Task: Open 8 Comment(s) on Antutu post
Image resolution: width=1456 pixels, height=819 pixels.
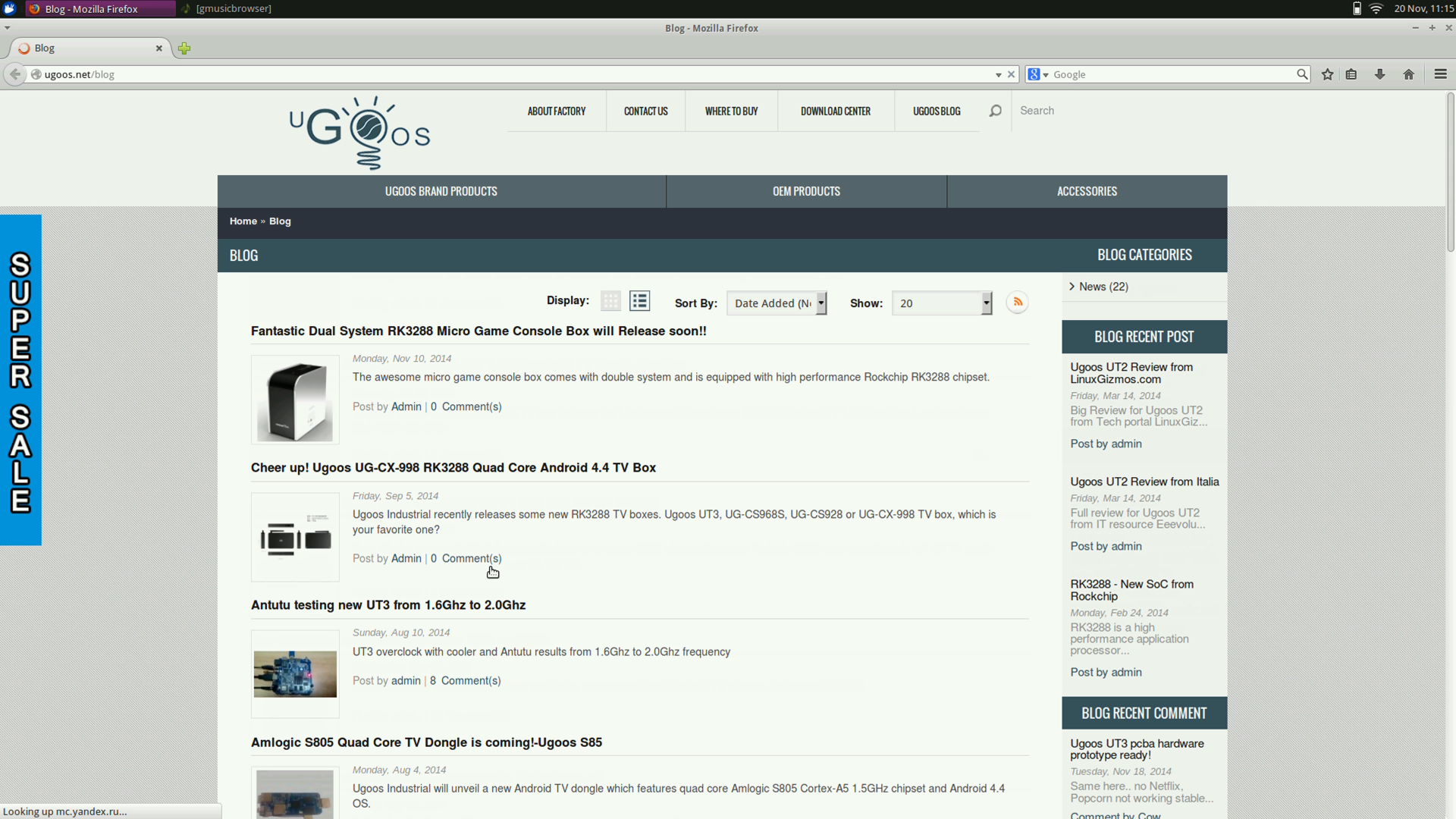Action: [x=466, y=681]
